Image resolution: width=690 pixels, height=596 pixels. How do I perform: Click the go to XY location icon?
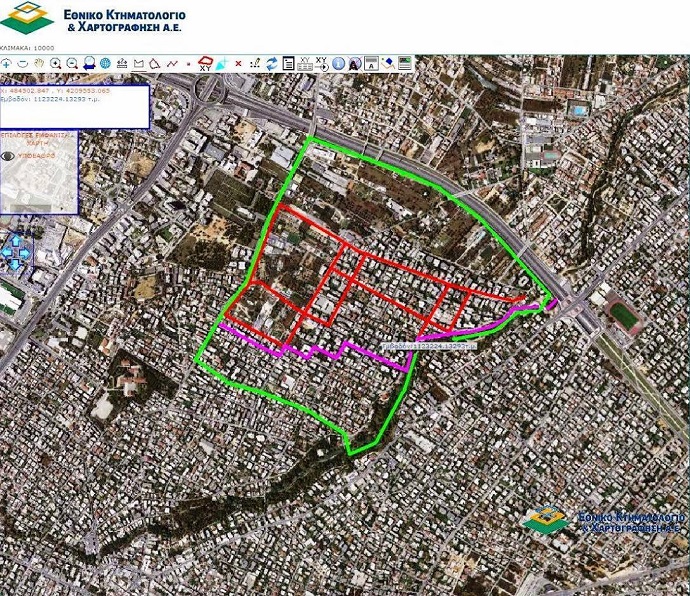point(322,63)
